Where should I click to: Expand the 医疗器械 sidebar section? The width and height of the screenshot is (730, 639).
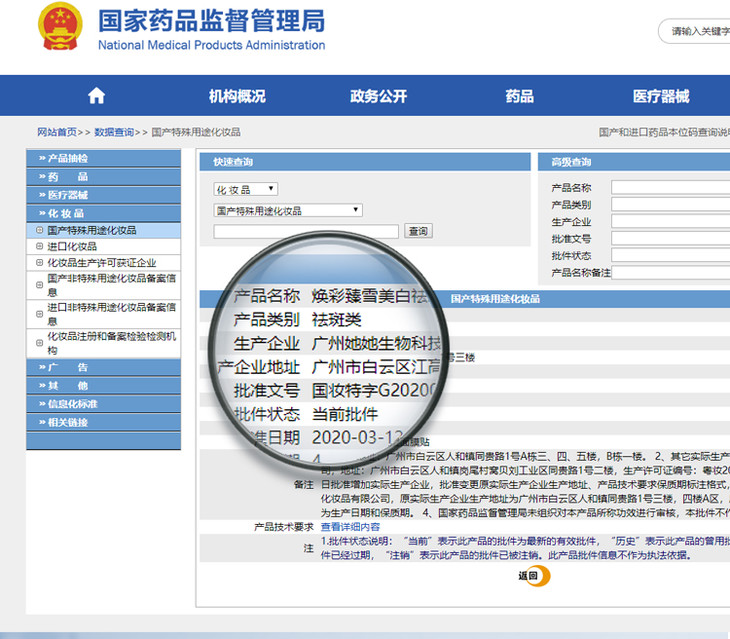[103, 195]
